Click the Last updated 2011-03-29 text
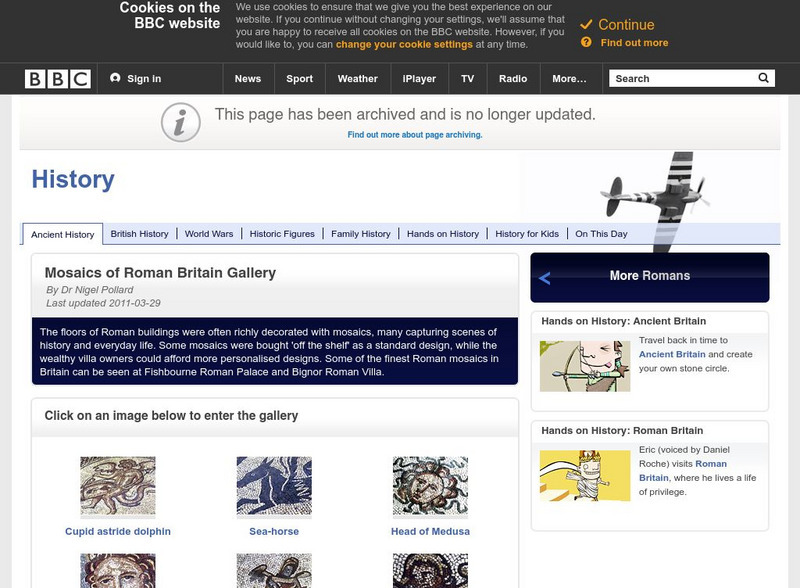The image size is (800, 588). coord(103,303)
